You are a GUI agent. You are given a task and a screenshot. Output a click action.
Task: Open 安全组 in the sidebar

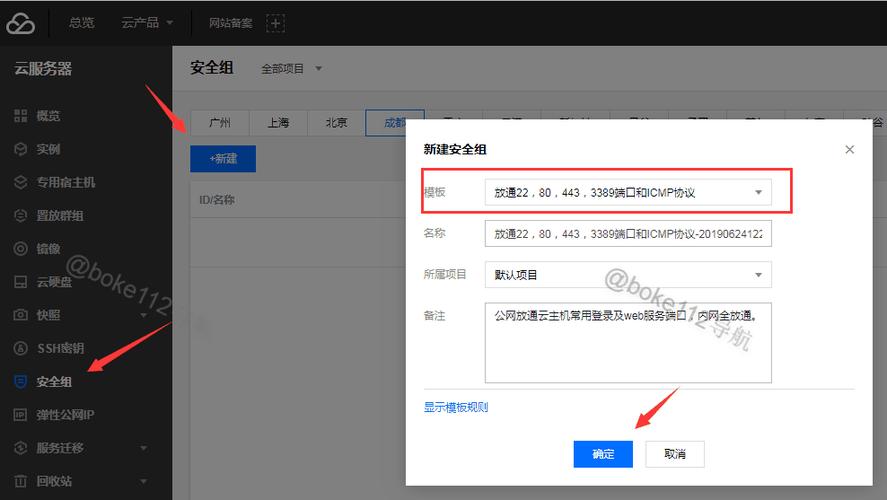click(54, 382)
